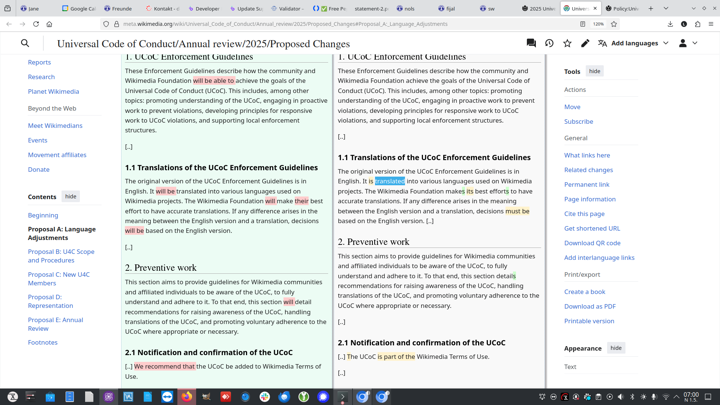Viewport: 720px width, 405px height.
Task: Open the Download as PDF link
Action: click(x=590, y=306)
